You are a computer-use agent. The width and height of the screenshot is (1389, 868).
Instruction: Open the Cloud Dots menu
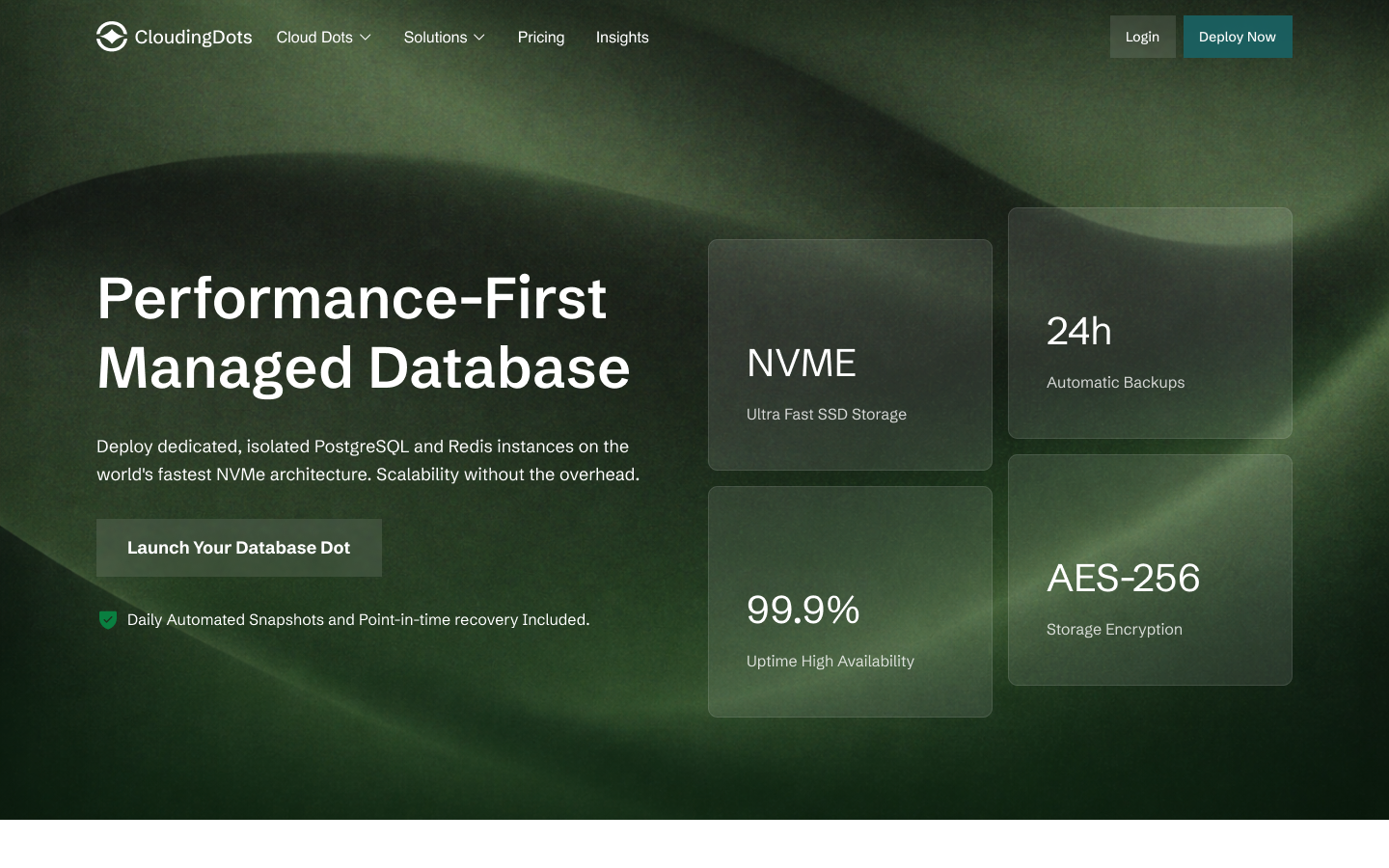tap(324, 37)
